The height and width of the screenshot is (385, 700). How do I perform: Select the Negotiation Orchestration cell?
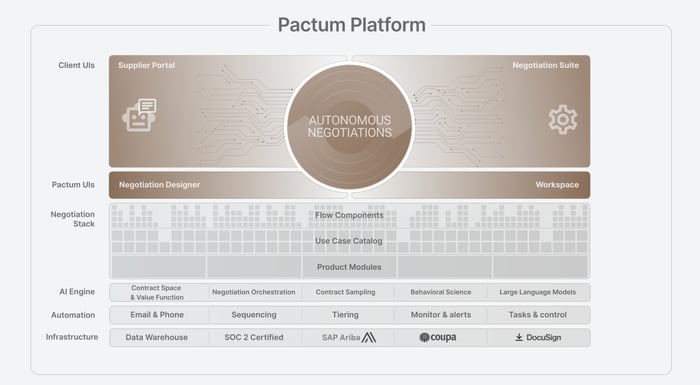point(254,292)
